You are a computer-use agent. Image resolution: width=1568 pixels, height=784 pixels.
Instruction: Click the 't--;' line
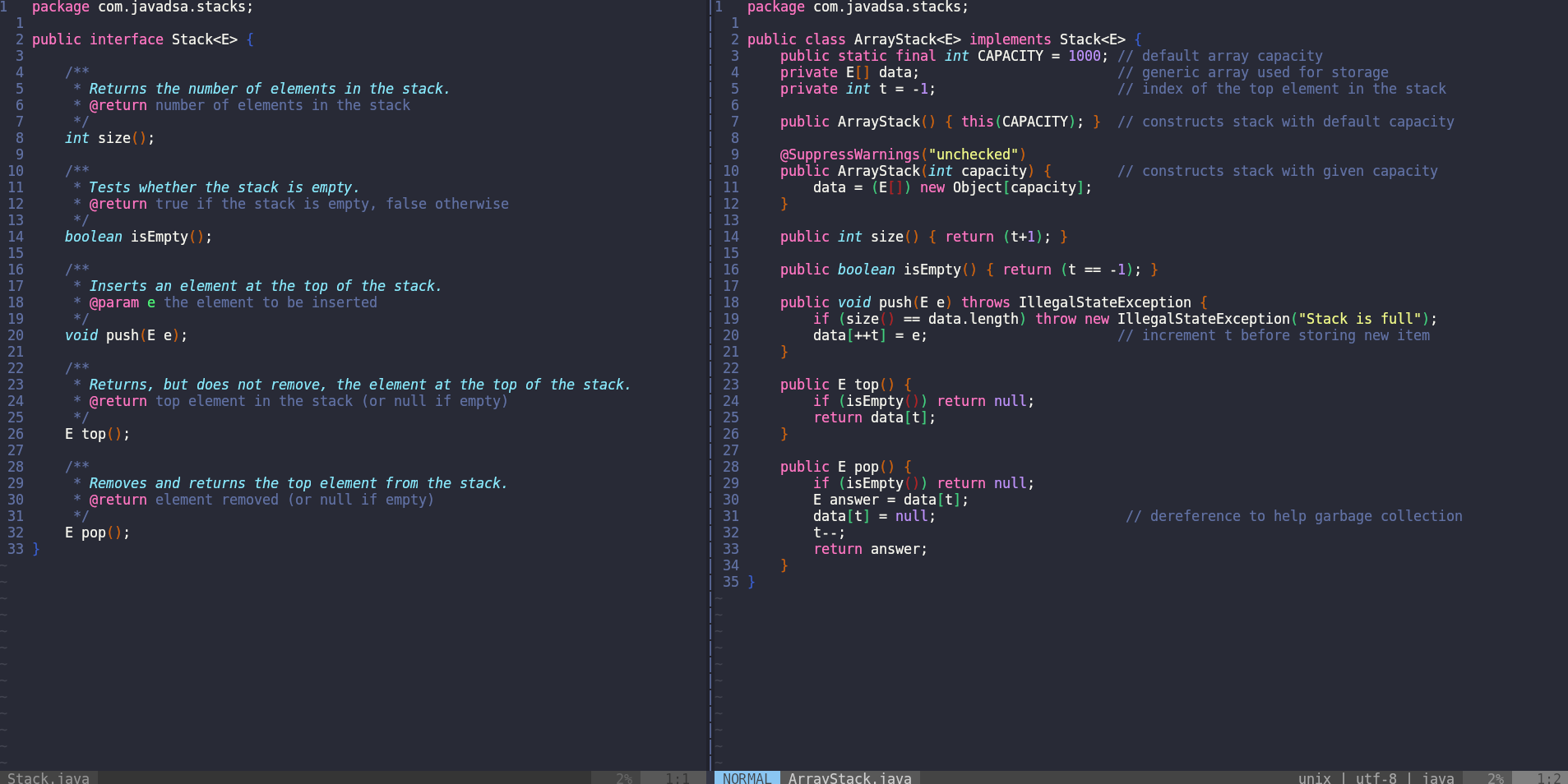coord(830,533)
